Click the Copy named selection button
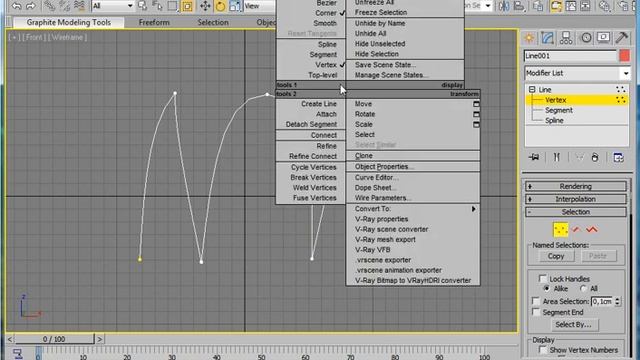Image resolution: width=640 pixels, height=360 pixels. coord(556,256)
